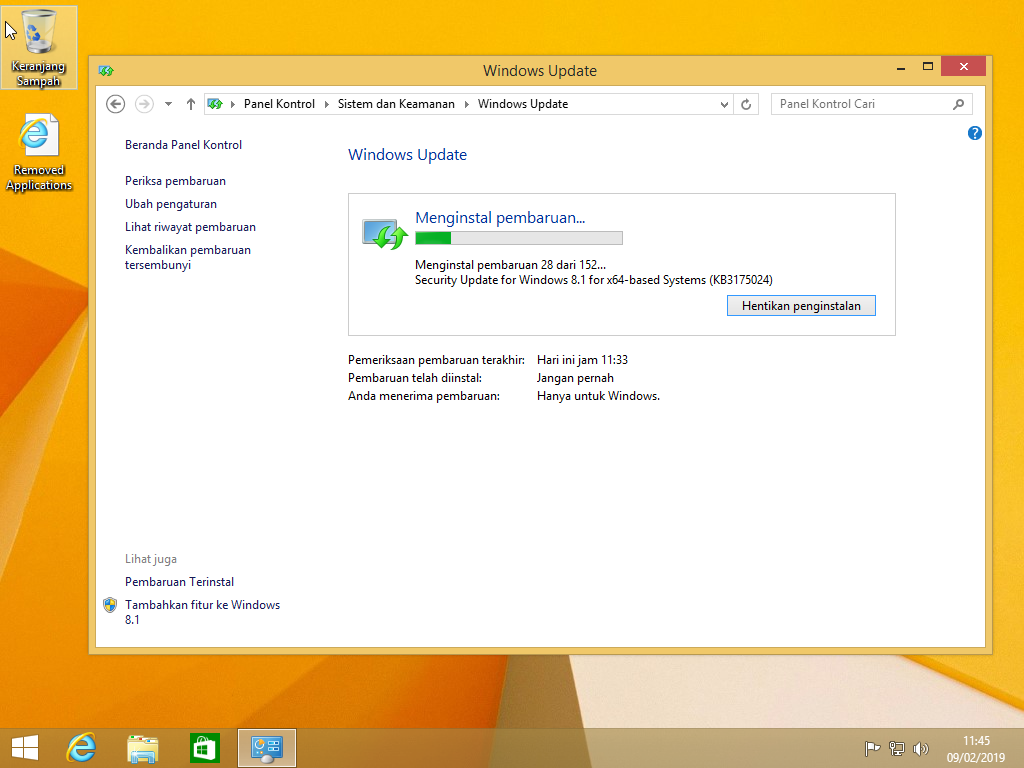
Task: Click Periksa pembaruan
Action: coord(175,181)
